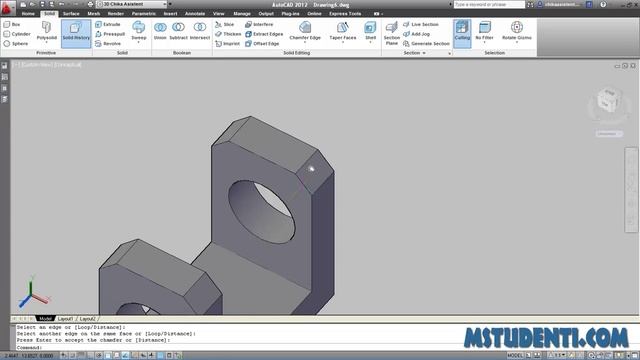The height and width of the screenshot is (360, 640).
Task: Open the Polysolid dropdown arrow
Action: (47, 42)
